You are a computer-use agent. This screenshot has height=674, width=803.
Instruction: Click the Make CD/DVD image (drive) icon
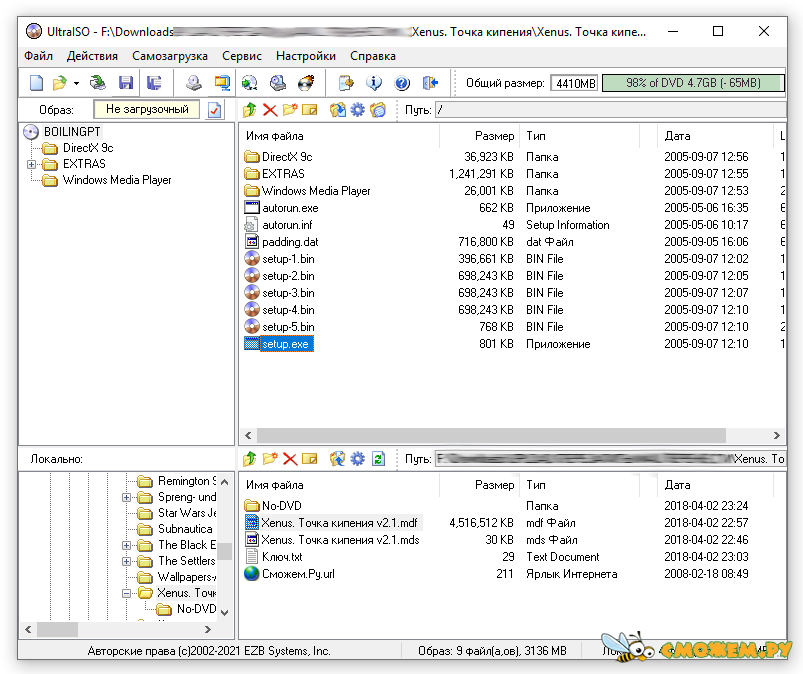(194, 82)
